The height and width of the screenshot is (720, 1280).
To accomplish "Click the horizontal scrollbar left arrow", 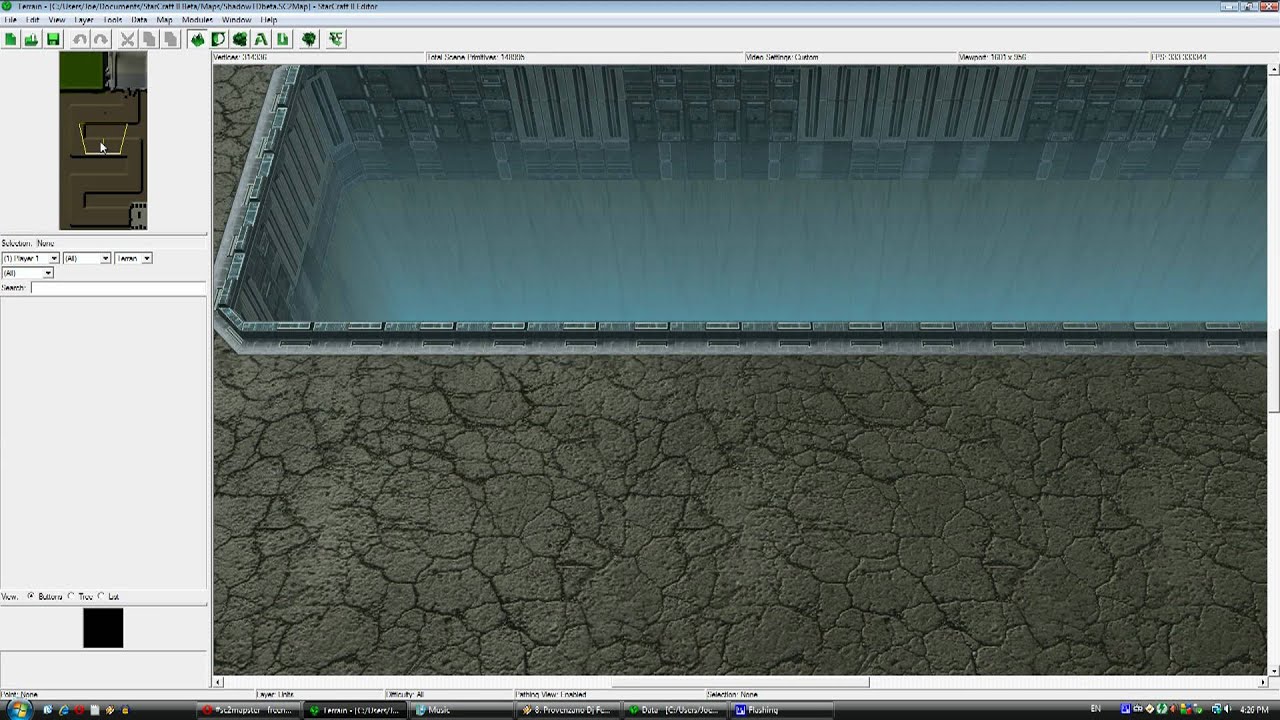I will pyautogui.click(x=219, y=683).
